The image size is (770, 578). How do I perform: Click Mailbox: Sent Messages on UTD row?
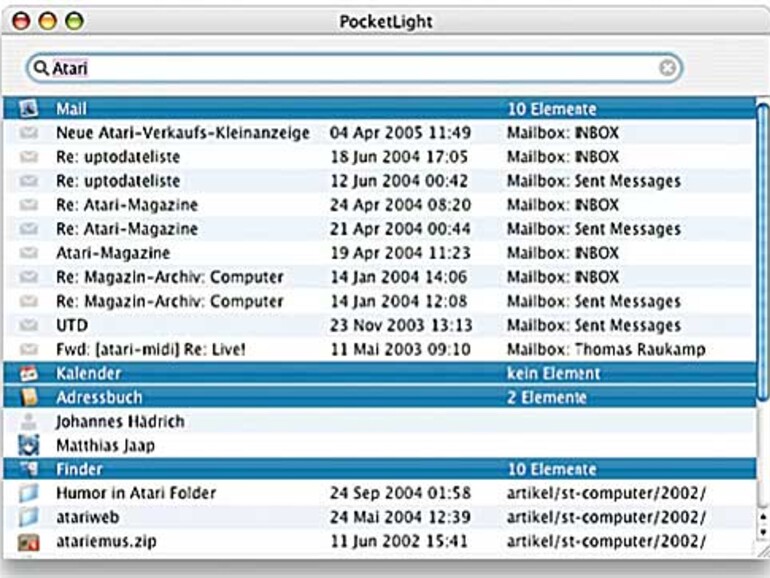pos(594,325)
